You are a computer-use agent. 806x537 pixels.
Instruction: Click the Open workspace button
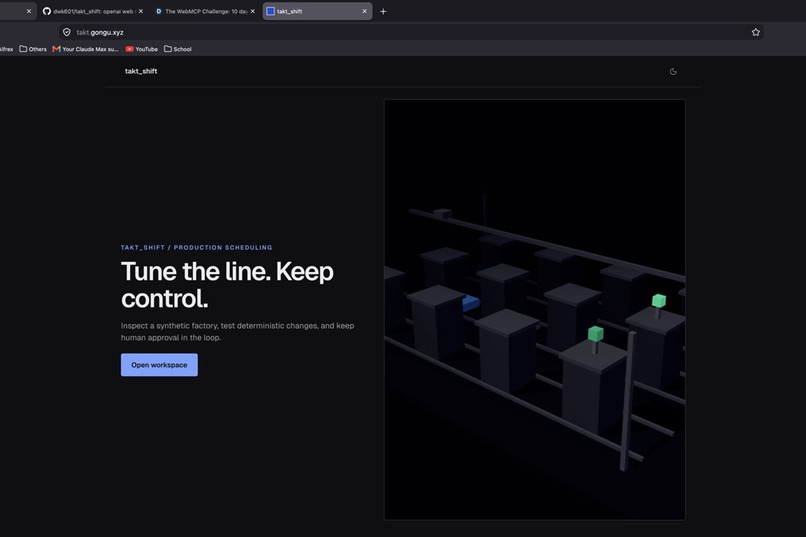[x=159, y=365]
